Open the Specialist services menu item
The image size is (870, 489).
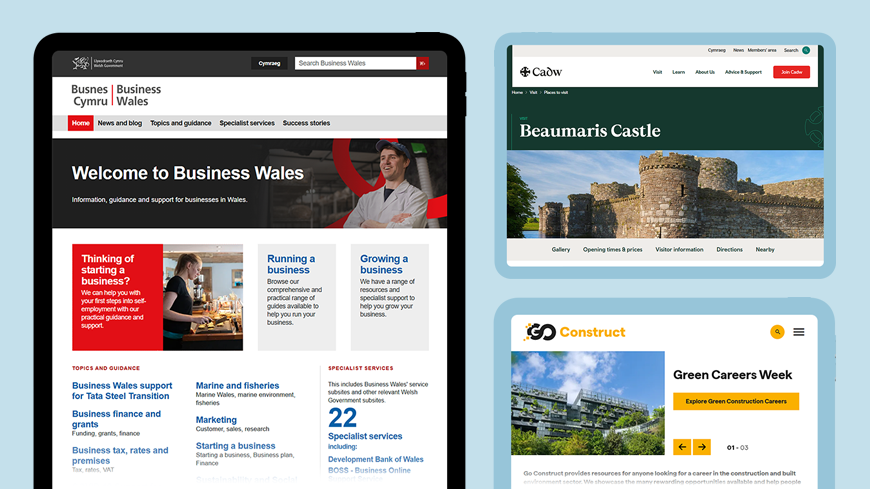click(247, 123)
